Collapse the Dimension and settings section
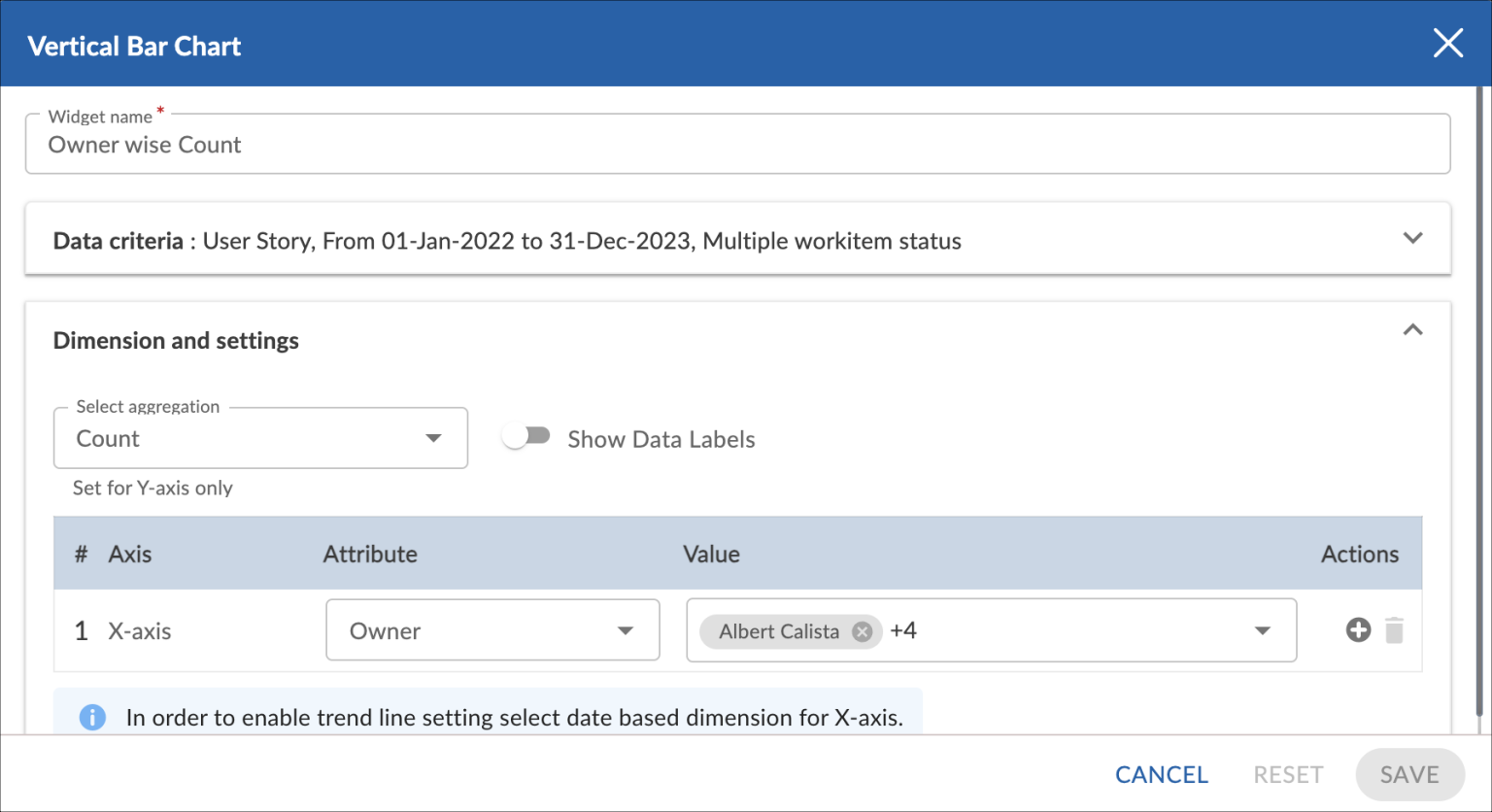The image size is (1492, 812). point(1412,331)
